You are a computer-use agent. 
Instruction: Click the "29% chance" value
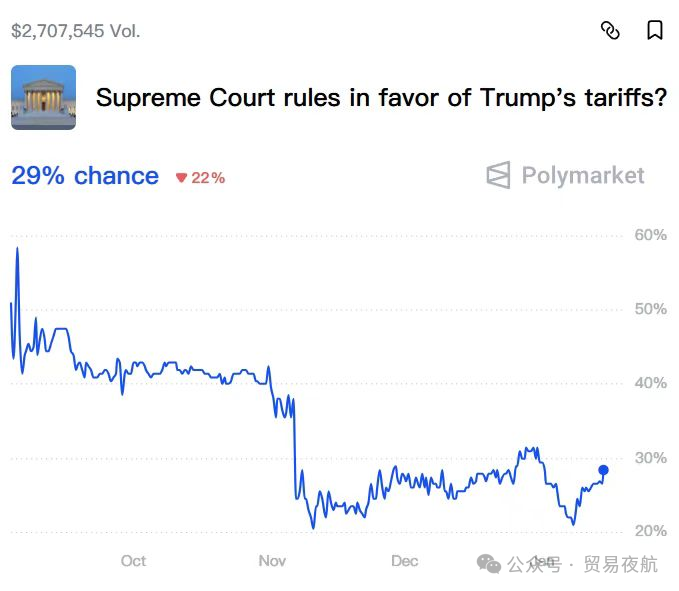coord(85,176)
